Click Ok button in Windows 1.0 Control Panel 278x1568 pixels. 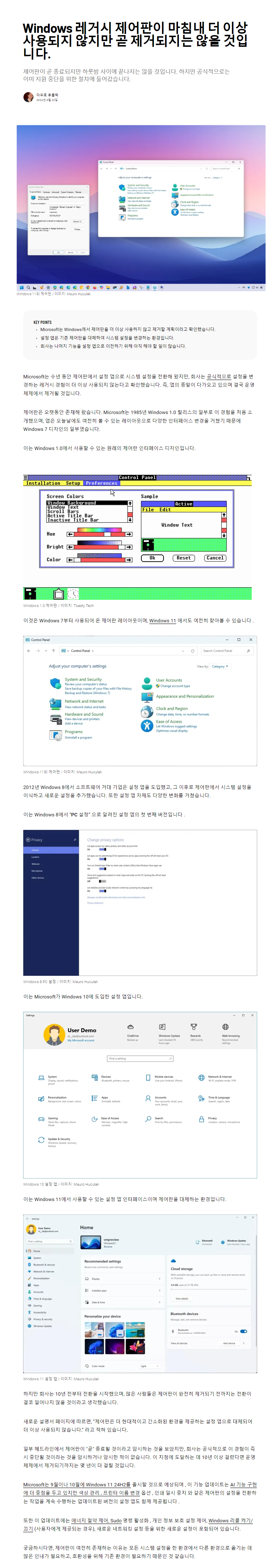[152, 558]
